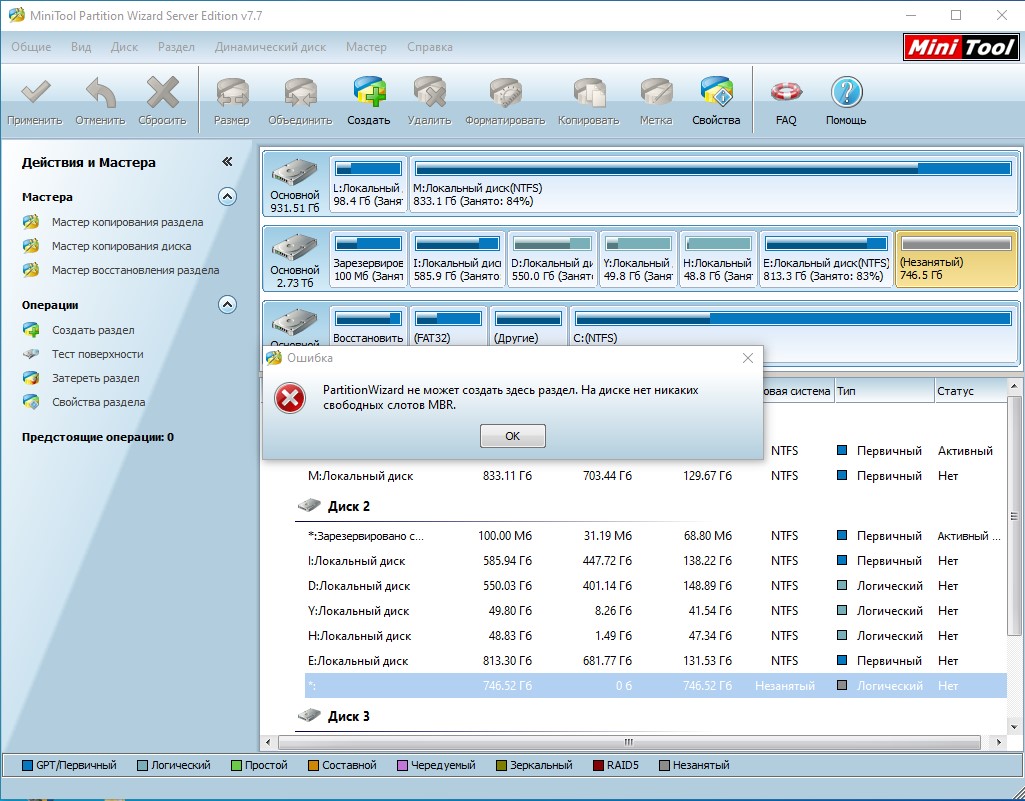Click the MiniTool logo
This screenshot has height=801, width=1025.
960,47
